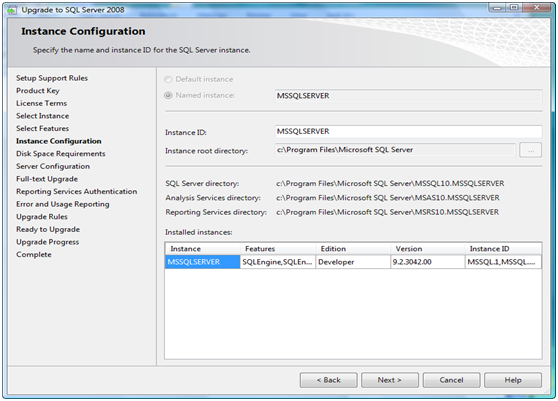Go to Error and Usage Reporting step
Viewport: 558px width, 401px height.
(x=63, y=204)
